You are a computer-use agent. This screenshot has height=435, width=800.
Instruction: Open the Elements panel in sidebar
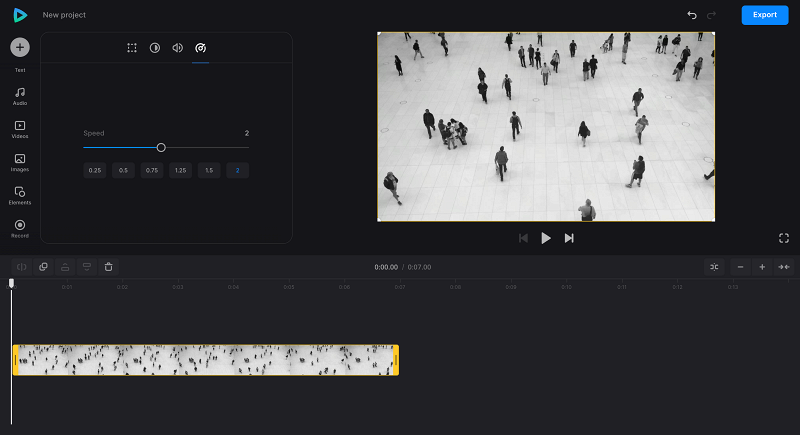point(20,196)
